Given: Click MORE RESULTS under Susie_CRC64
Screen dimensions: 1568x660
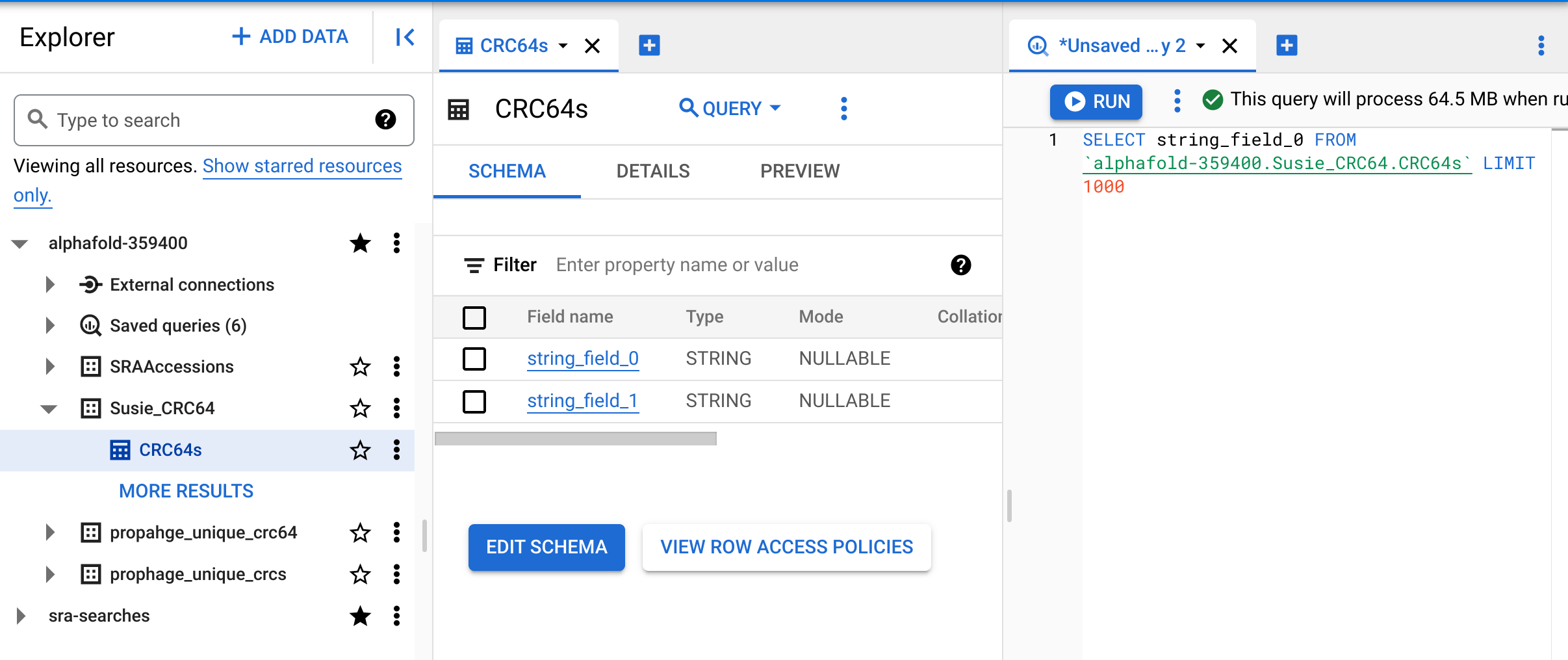Looking at the screenshot, I should click(x=186, y=491).
